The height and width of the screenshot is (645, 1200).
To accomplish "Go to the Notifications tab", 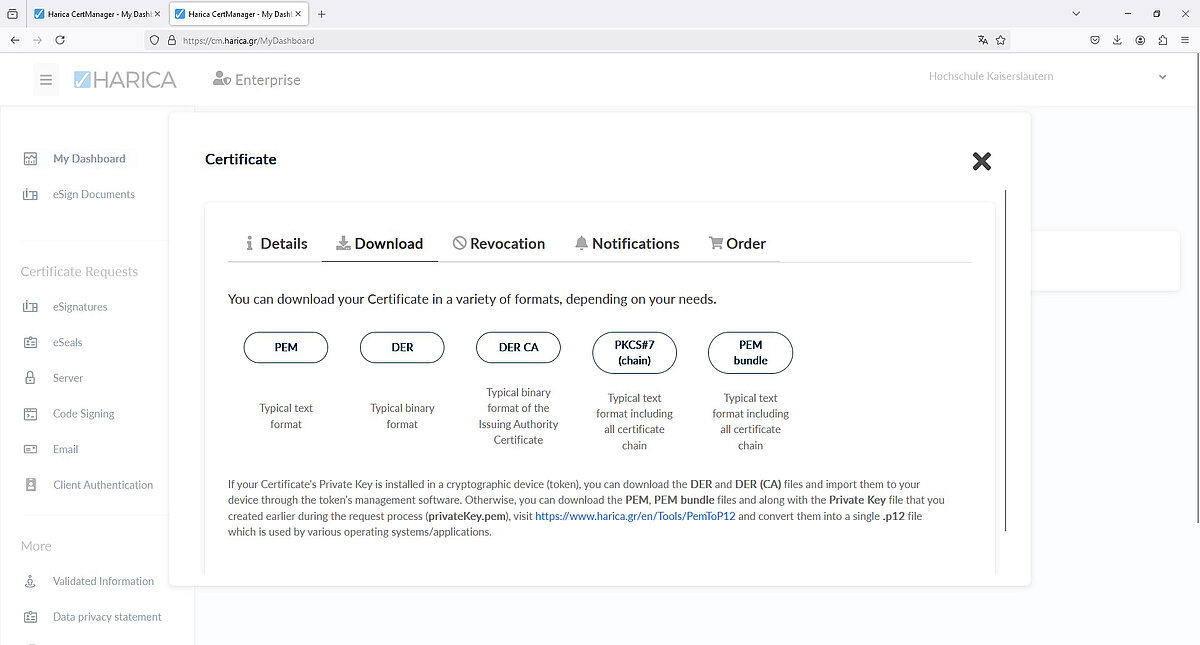I will 626,243.
